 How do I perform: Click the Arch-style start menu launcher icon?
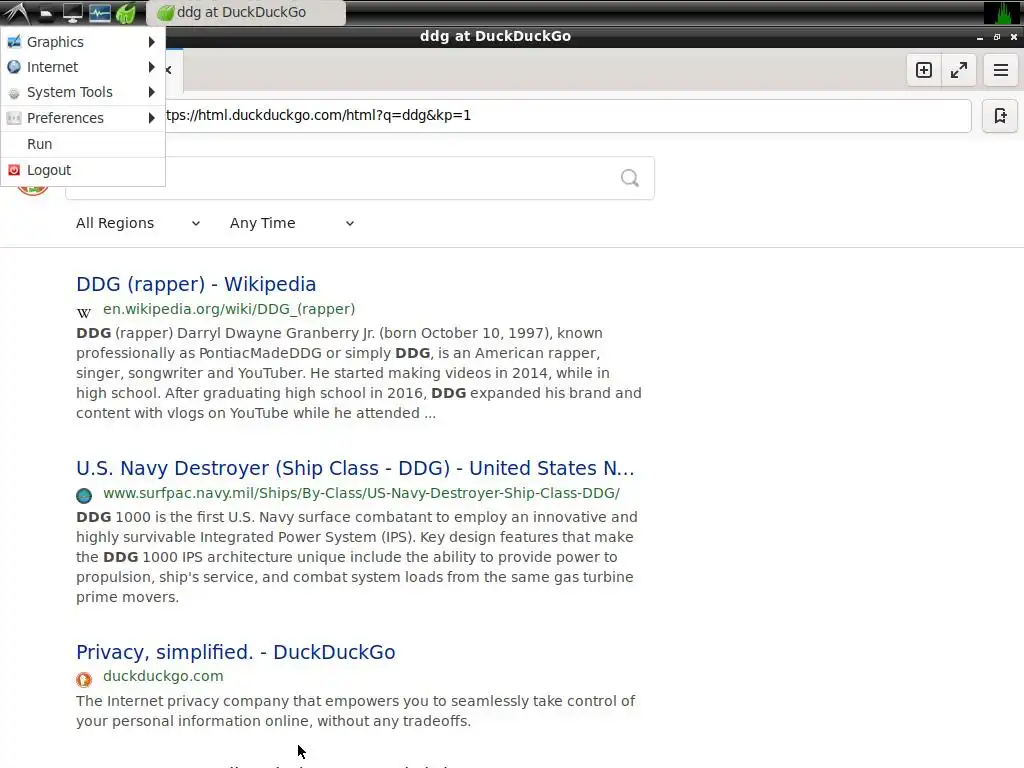[x=16, y=12]
